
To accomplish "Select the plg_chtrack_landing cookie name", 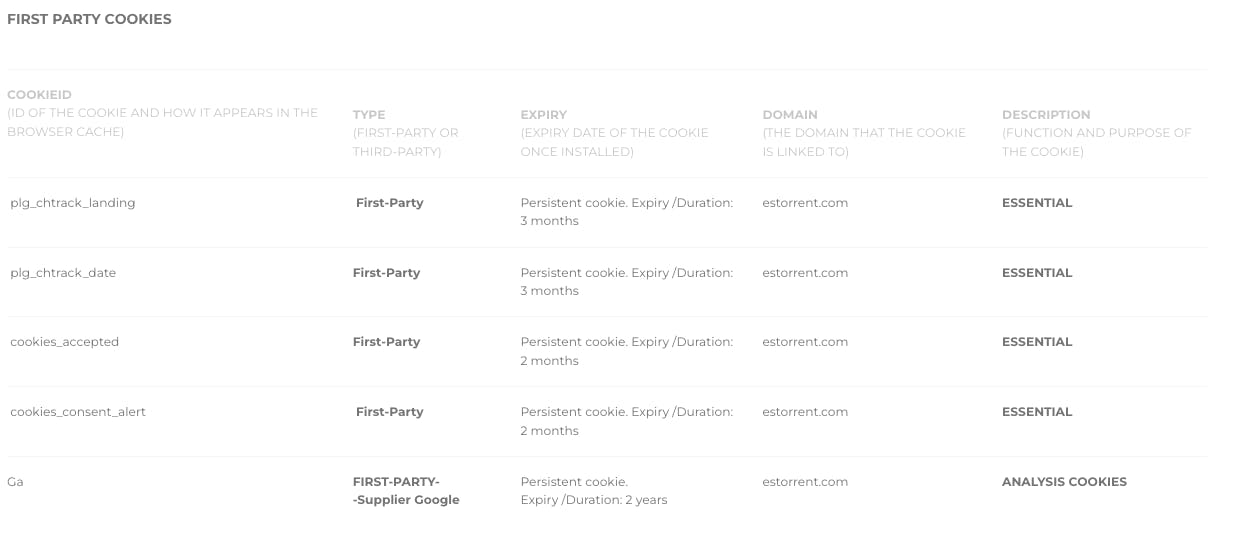I will [72, 203].
